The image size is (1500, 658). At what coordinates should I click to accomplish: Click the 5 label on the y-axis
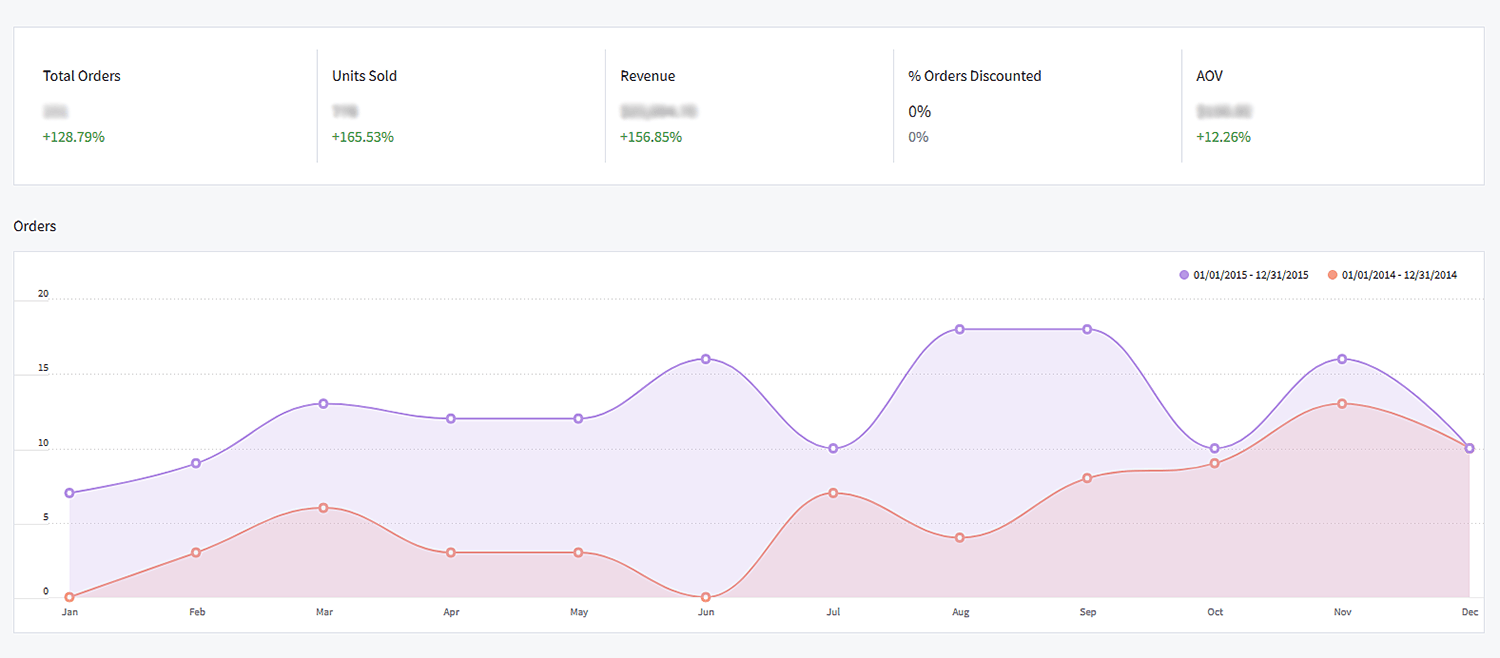click(x=45, y=517)
